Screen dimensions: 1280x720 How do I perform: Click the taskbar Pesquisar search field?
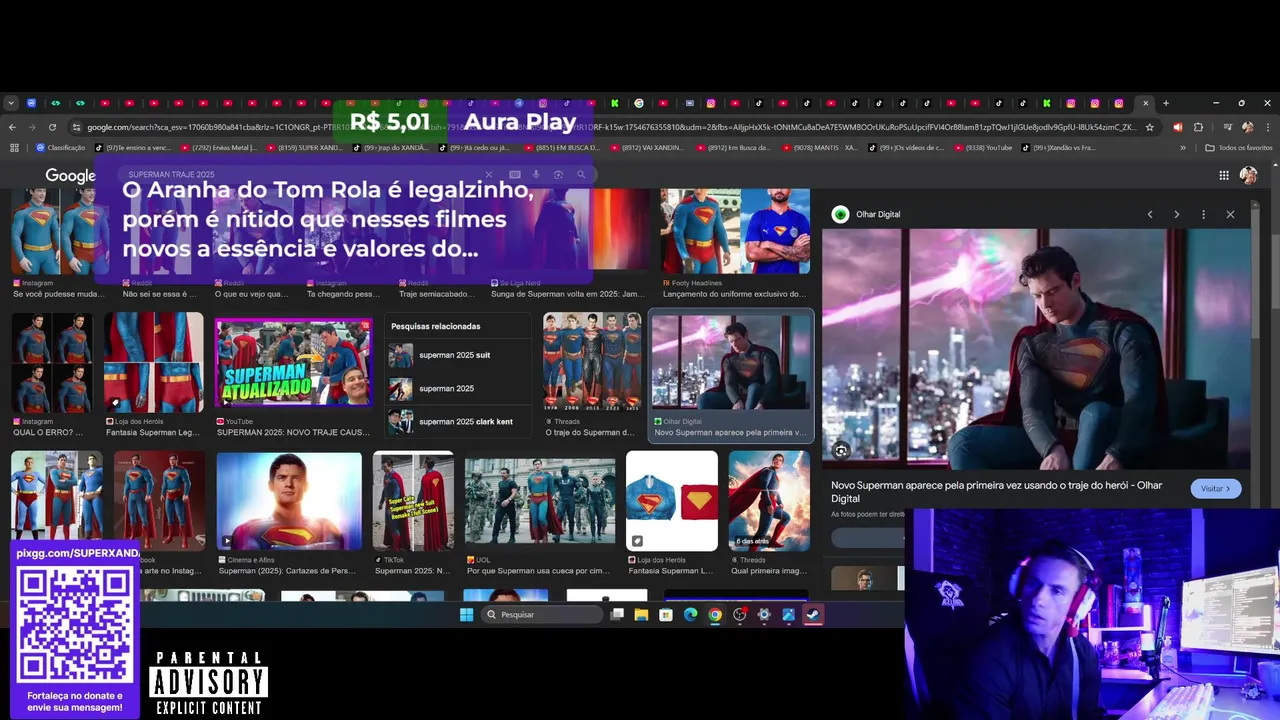coord(540,615)
